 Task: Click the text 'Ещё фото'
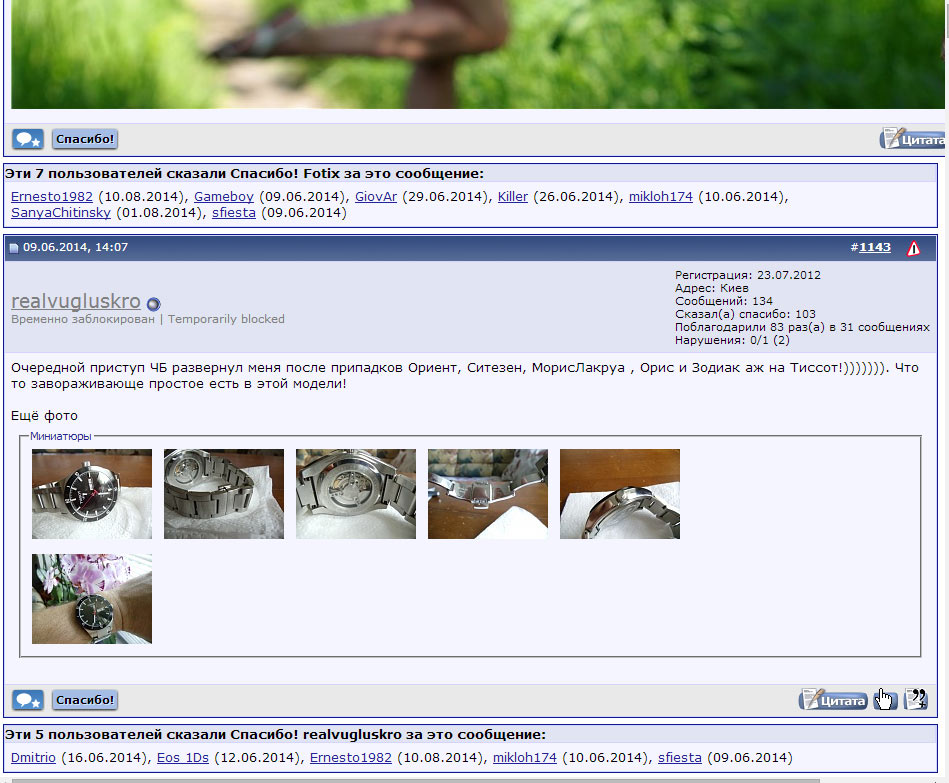44,416
